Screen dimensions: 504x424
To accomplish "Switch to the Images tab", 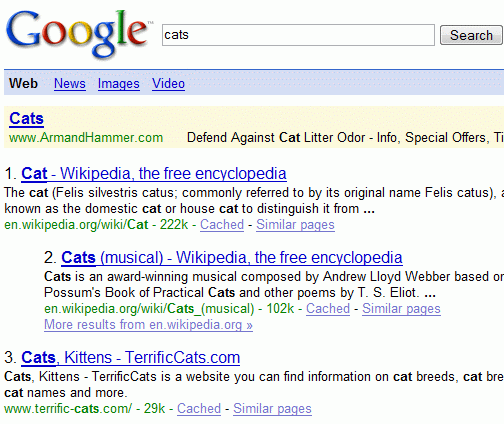I will (x=119, y=83).
